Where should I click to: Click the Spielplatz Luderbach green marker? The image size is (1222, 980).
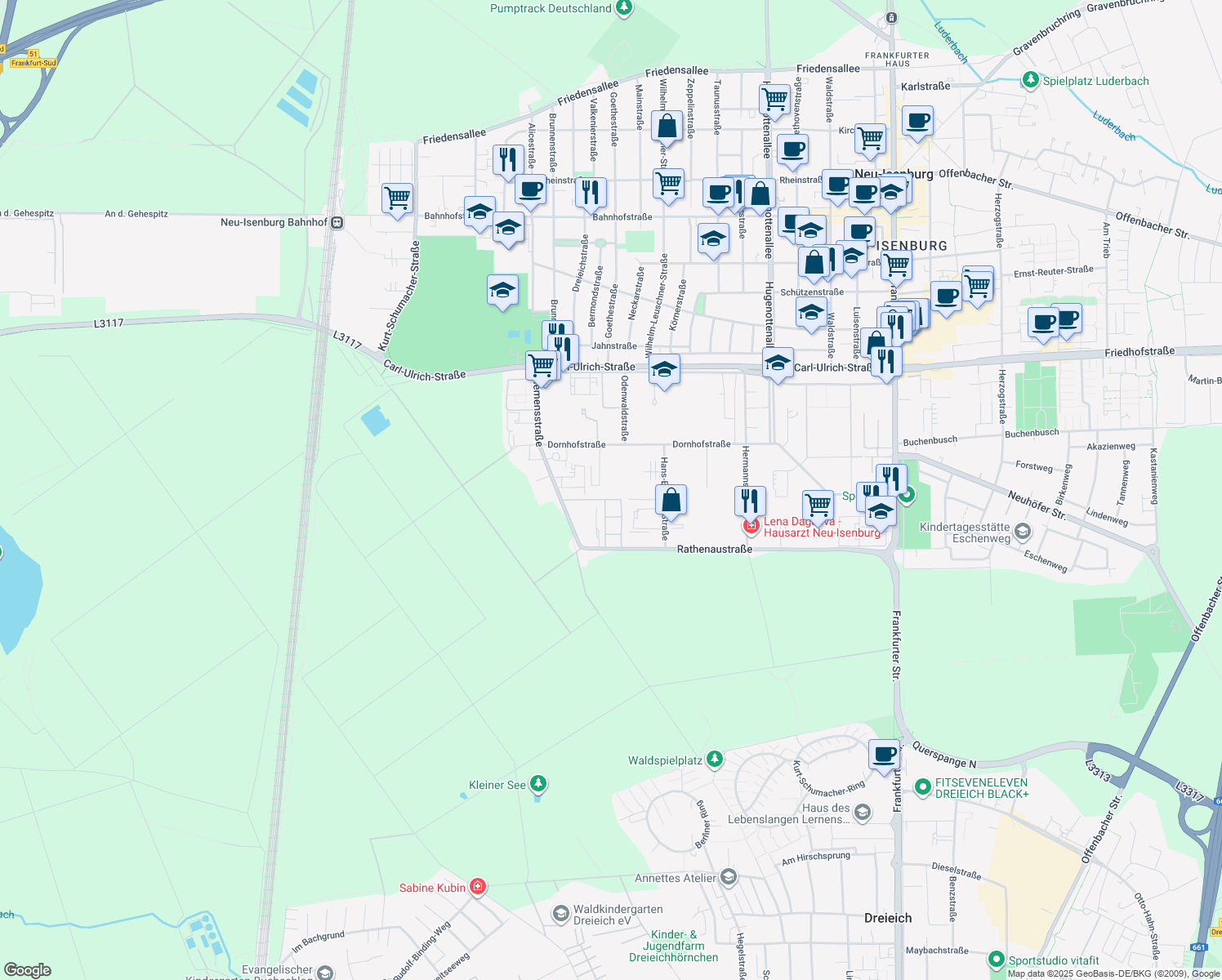coord(1031,80)
